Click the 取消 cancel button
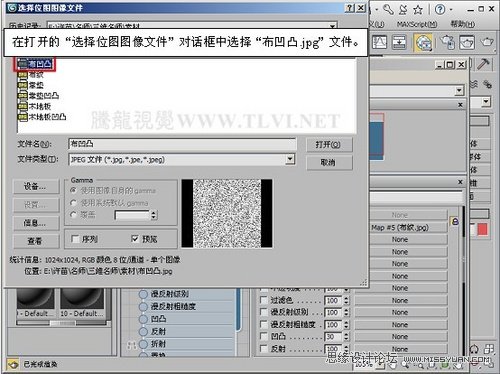500x374 pixels. [x=329, y=163]
